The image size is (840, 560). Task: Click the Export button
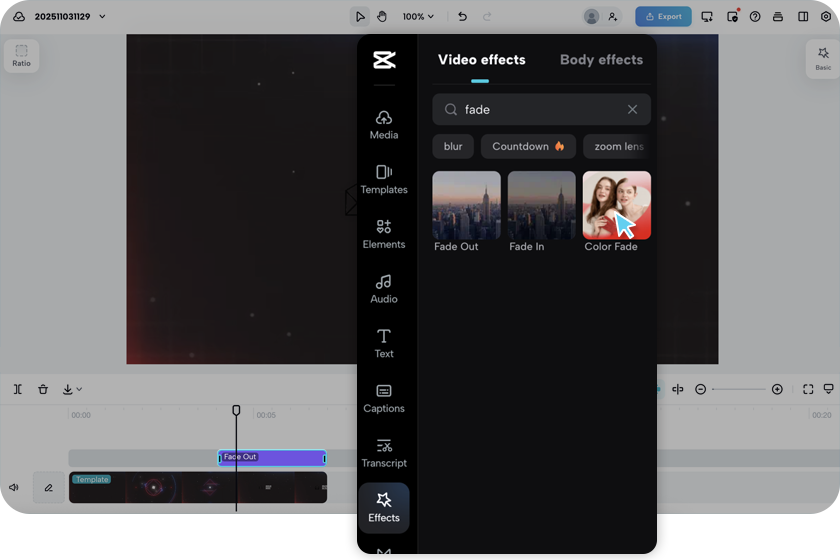click(x=663, y=17)
